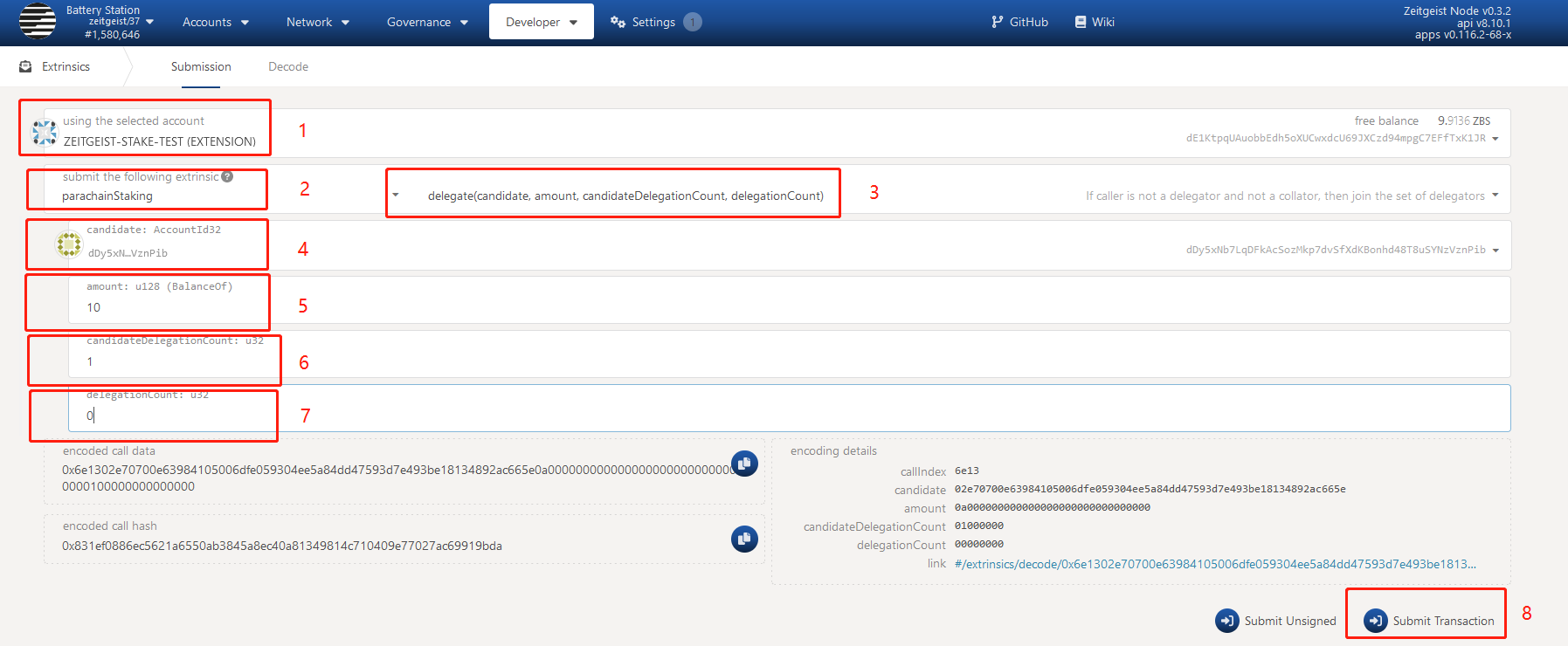Copy the encoded call hash
The width and height of the screenshot is (1568, 646).
(x=744, y=539)
